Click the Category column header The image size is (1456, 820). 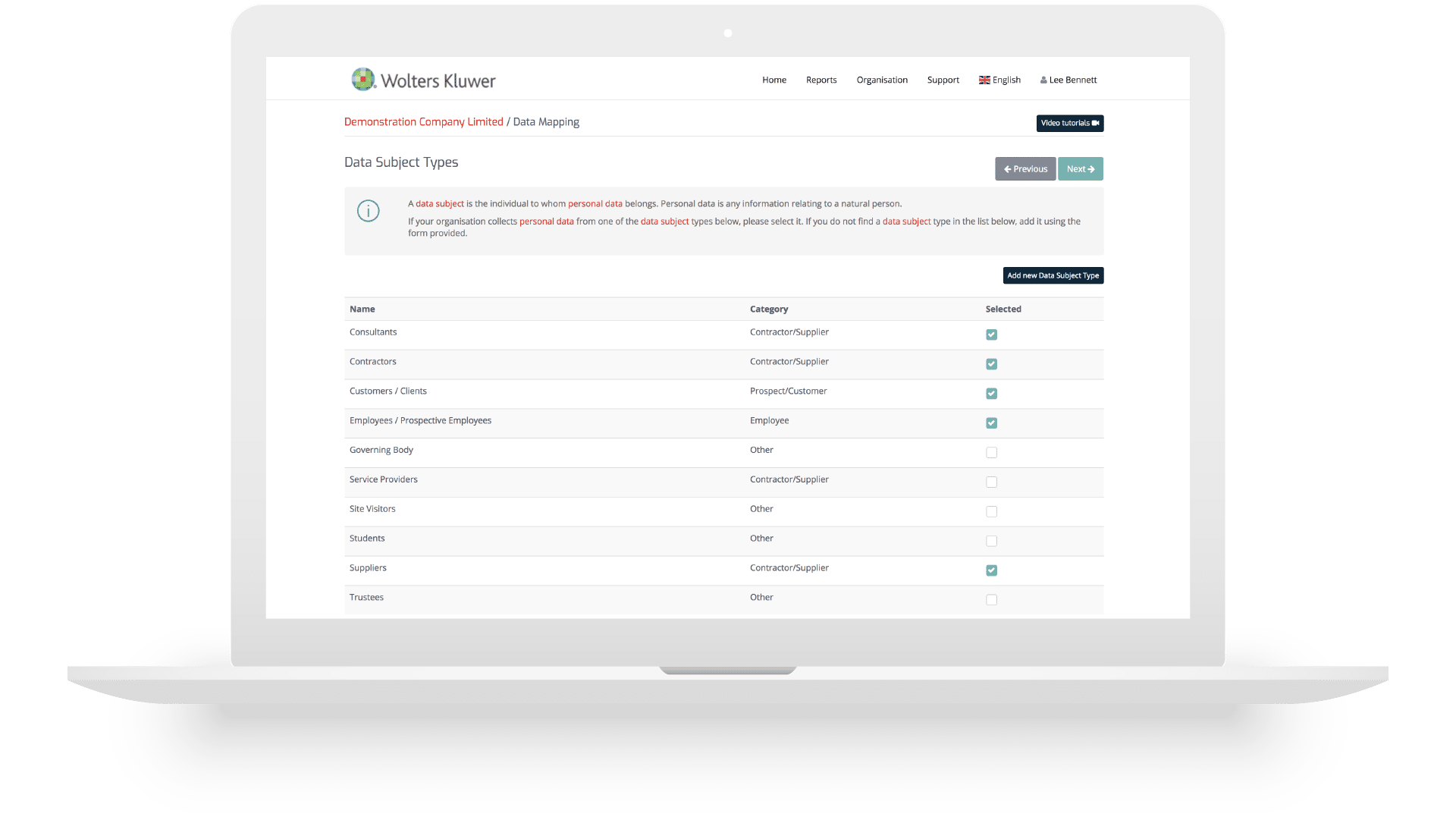tap(769, 309)
